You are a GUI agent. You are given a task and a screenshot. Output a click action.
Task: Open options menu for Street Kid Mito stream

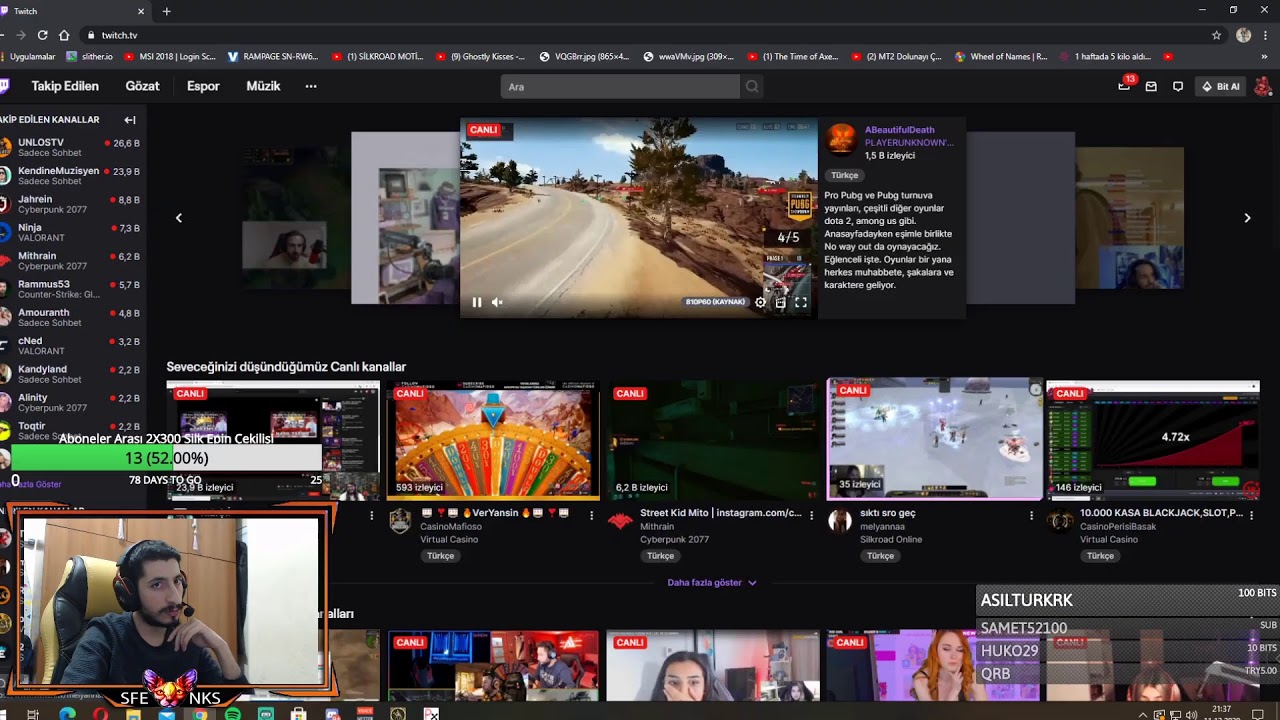point(811,515)
